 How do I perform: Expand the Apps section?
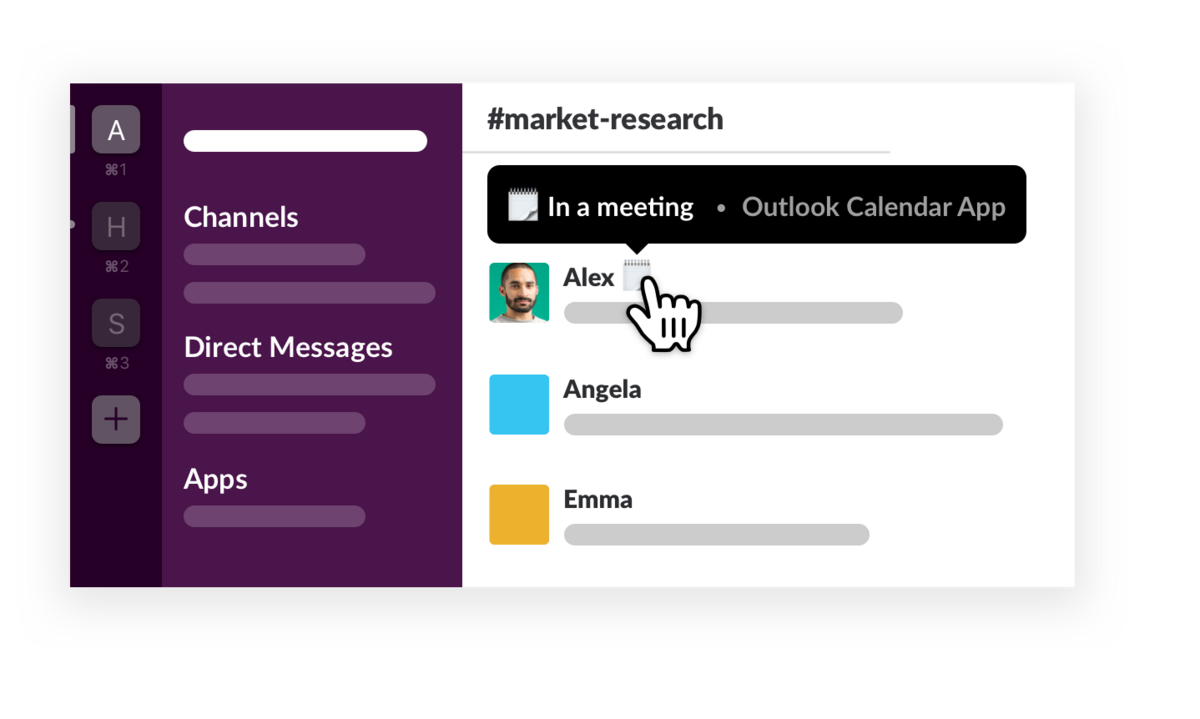(215, 480)
